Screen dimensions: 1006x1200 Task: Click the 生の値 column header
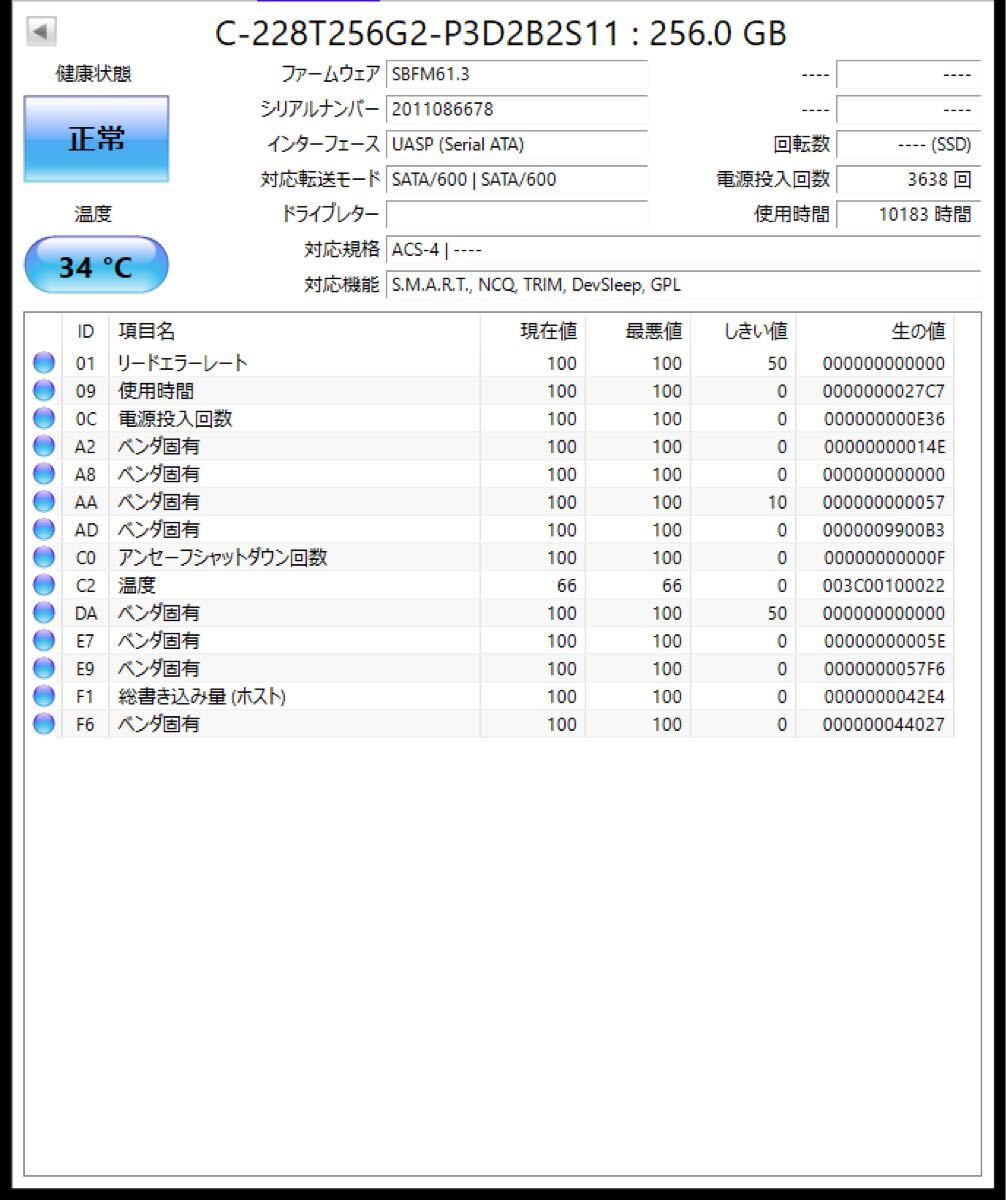[x=874, y=331]
